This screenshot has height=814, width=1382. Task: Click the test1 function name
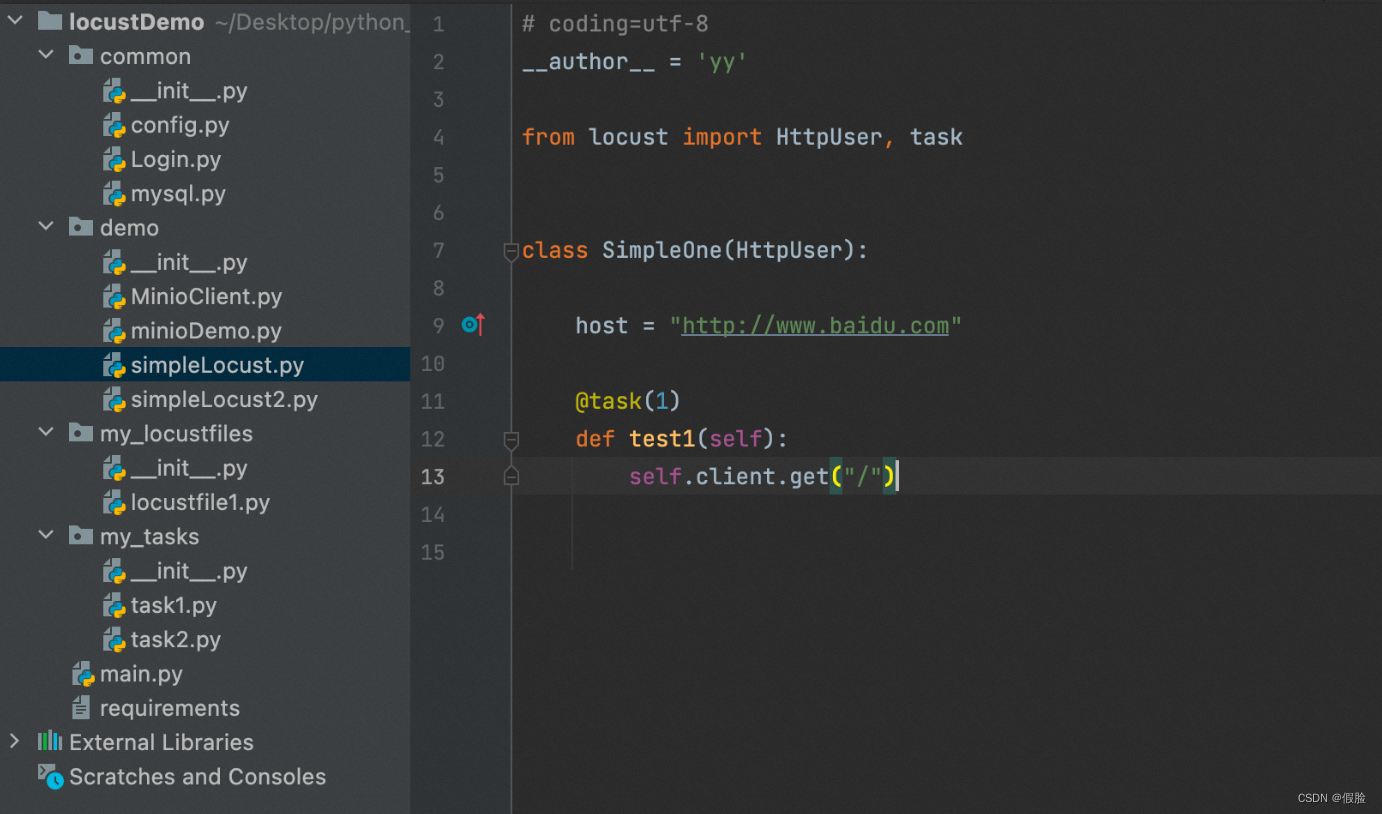click(662, 438)
